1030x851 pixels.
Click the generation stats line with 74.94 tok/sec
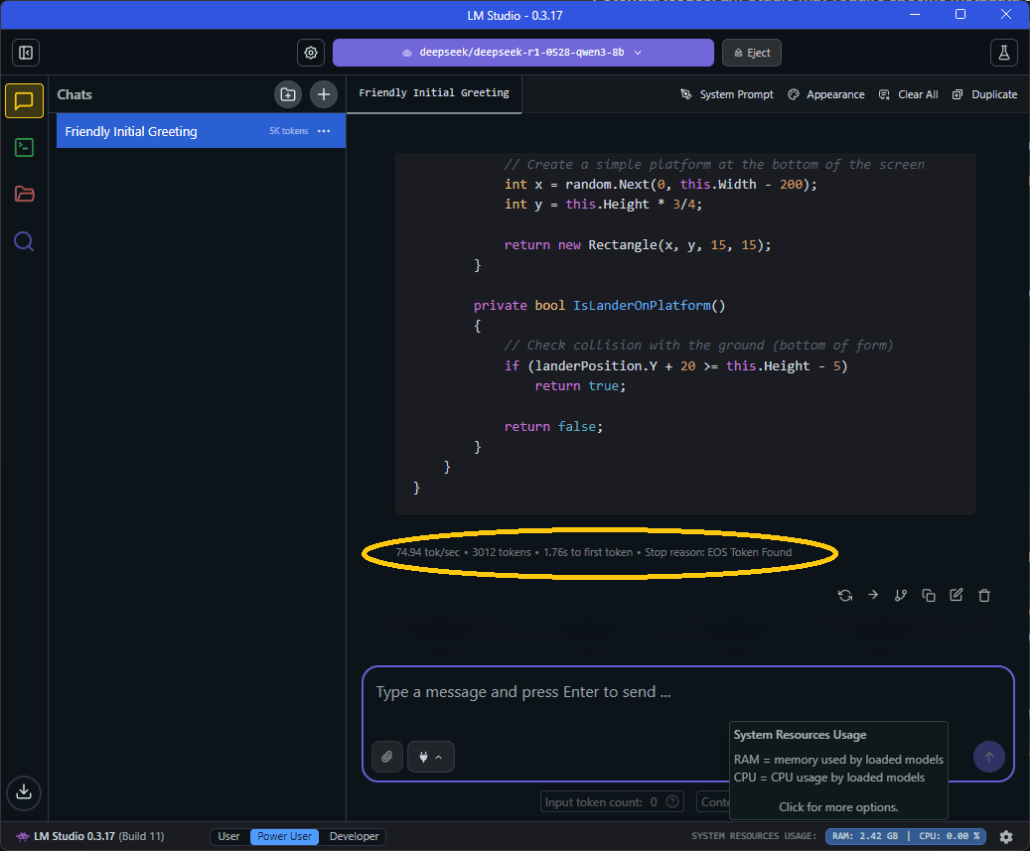coord(593,552)
